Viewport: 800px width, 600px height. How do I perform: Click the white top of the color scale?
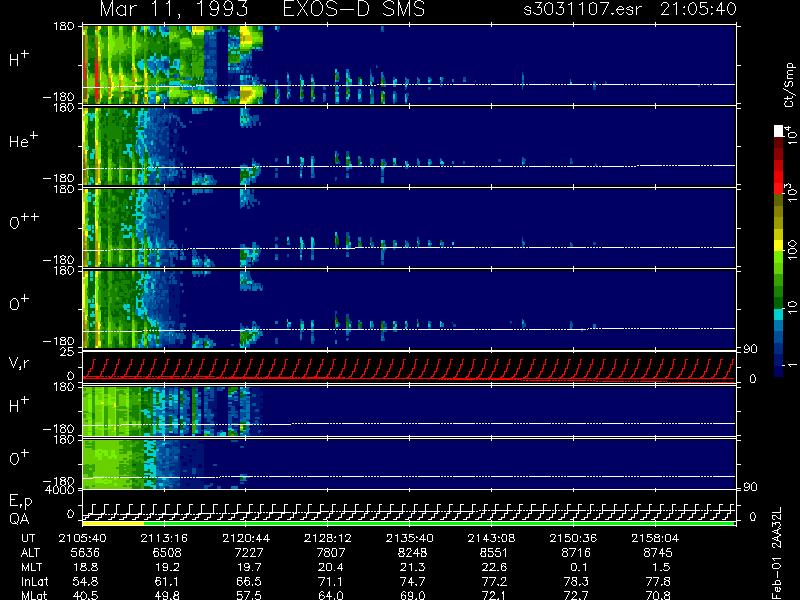(779, 131)
